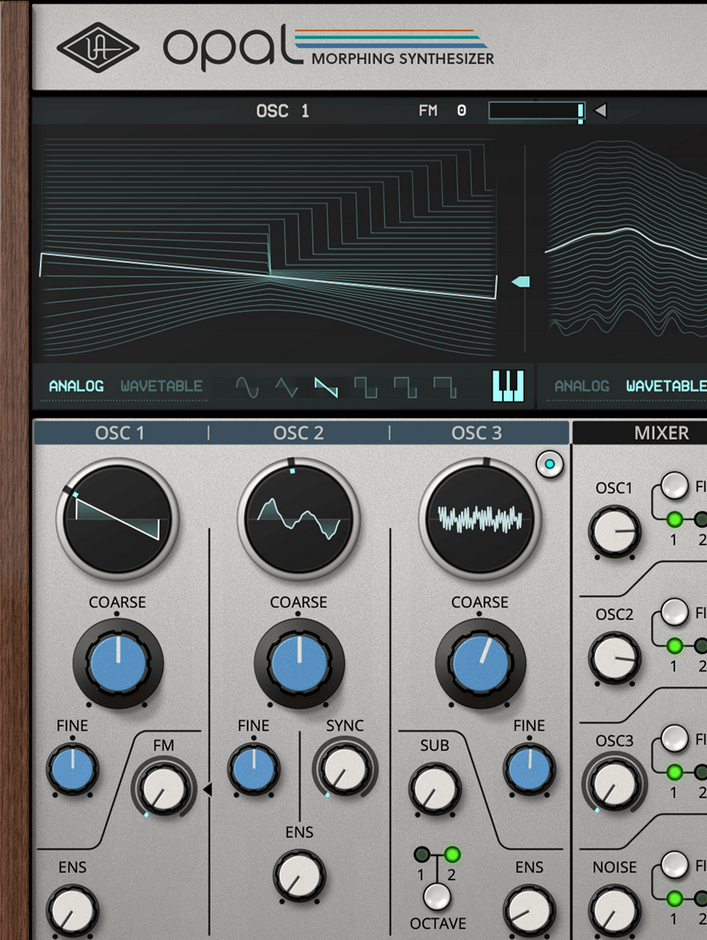The image size is (707, 940).
Task: Click the MIXER section header
Action: coord(640,433)
